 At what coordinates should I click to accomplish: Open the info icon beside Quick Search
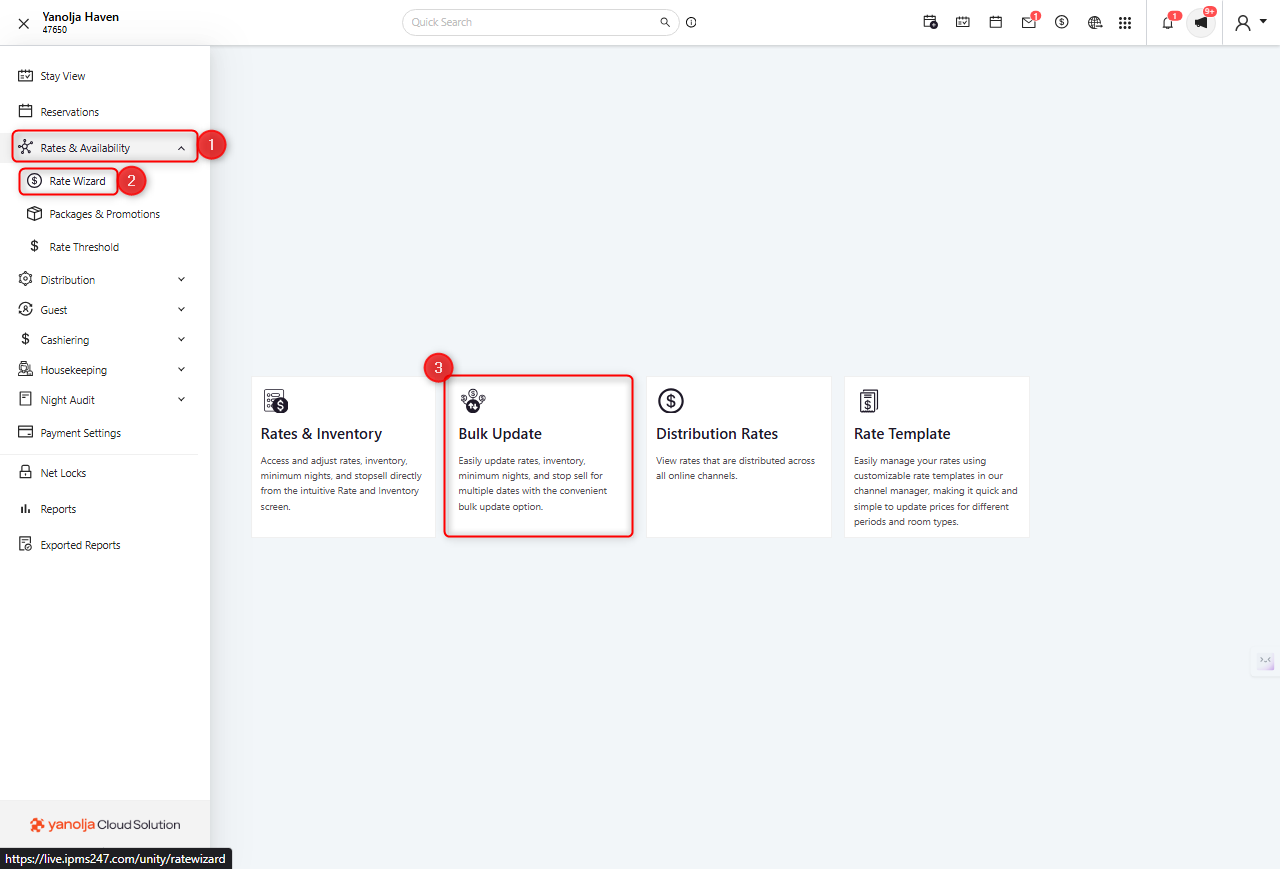tap(691, 22)
